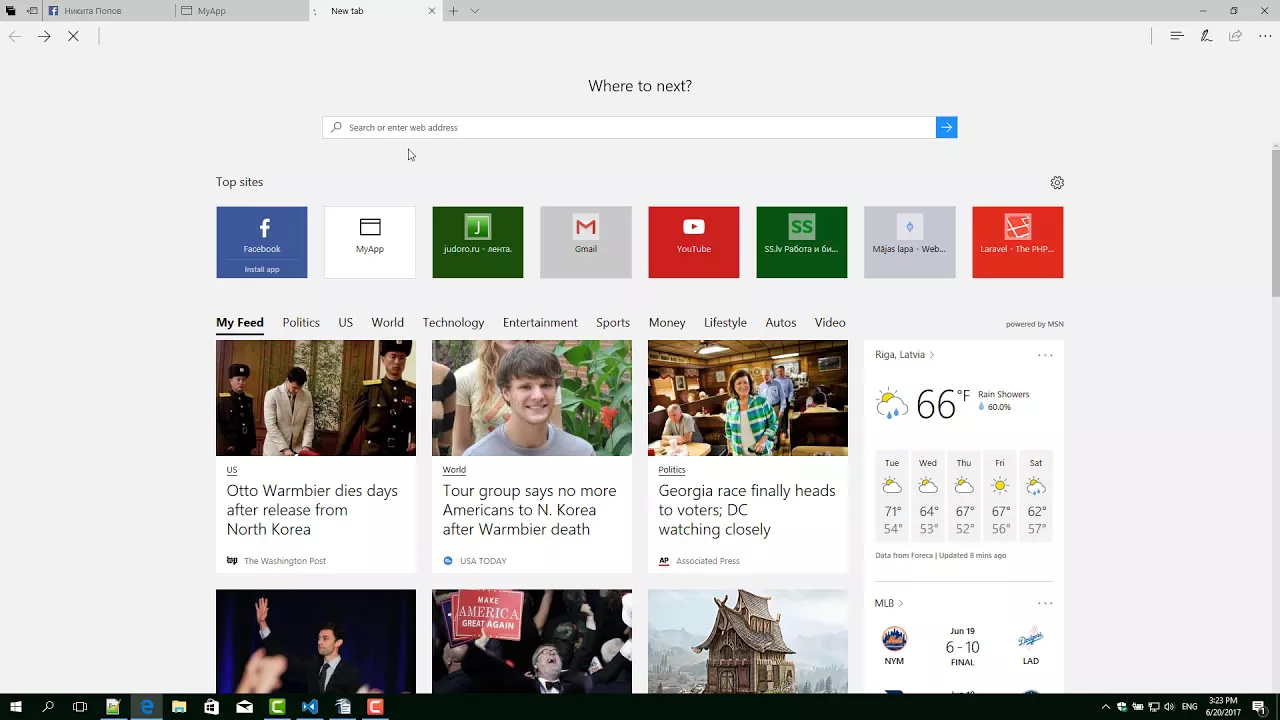Image resolution: width=1280 pixels, height=720 pixels.
Task: Open the Action Center notifications icon
Action: click(x=1258, y=707)
